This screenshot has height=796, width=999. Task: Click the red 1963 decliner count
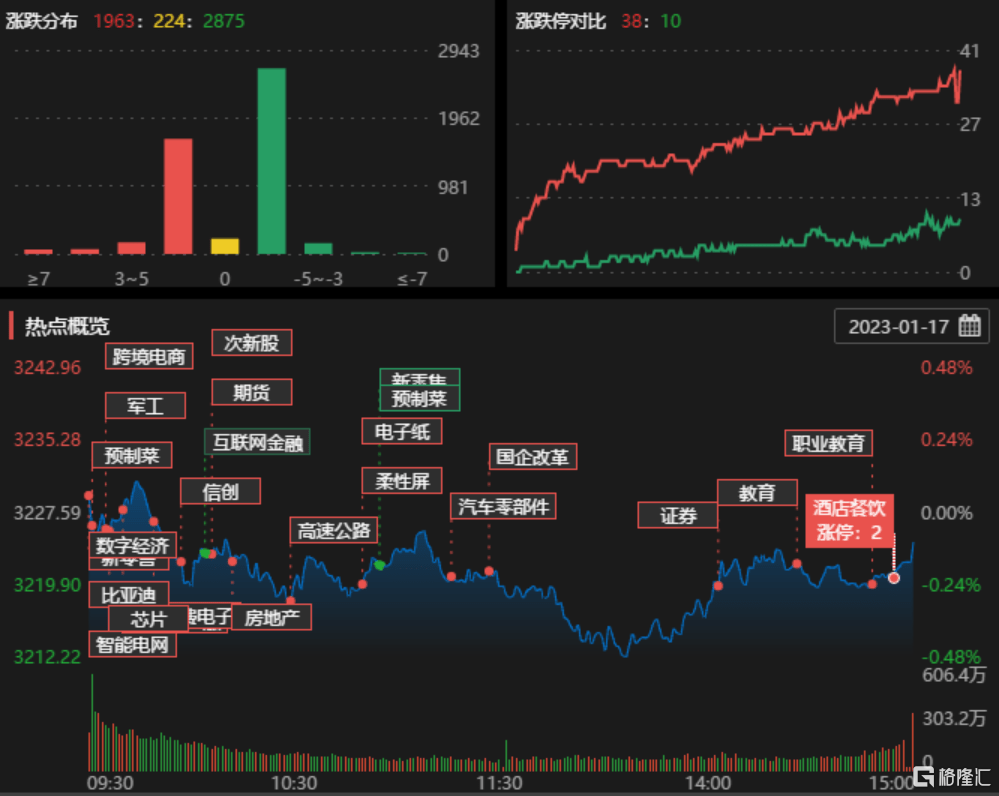(x=113, y=19)
